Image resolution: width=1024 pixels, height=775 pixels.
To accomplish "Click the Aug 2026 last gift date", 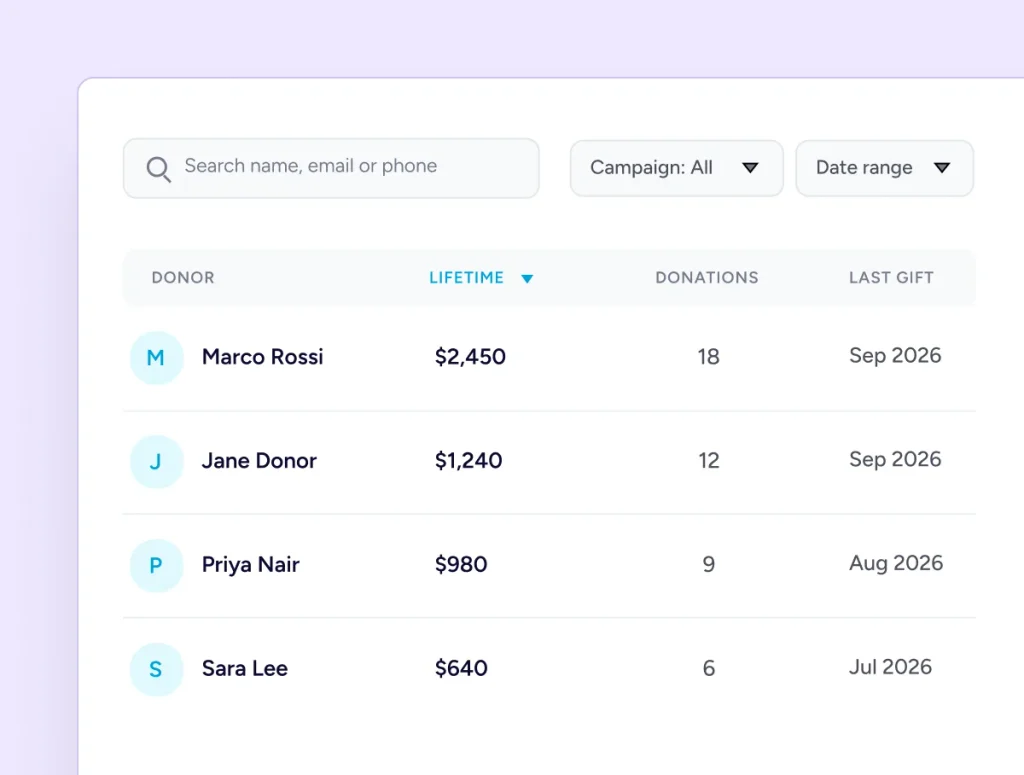I will click(x=896, y=563).
